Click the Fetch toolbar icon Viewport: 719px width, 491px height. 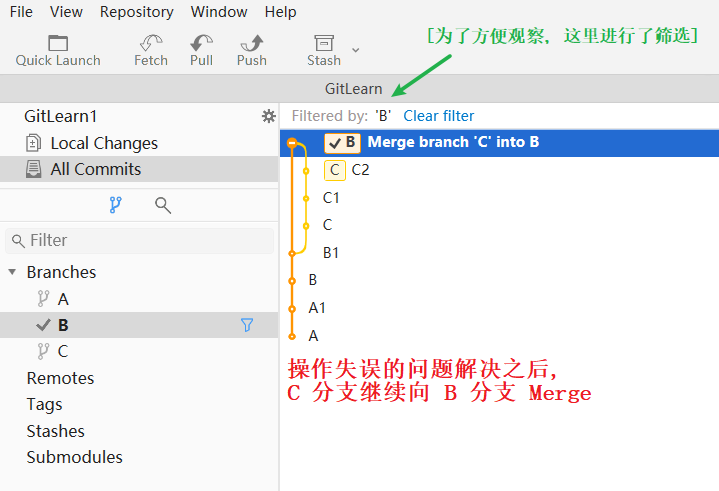coord(151,44)
